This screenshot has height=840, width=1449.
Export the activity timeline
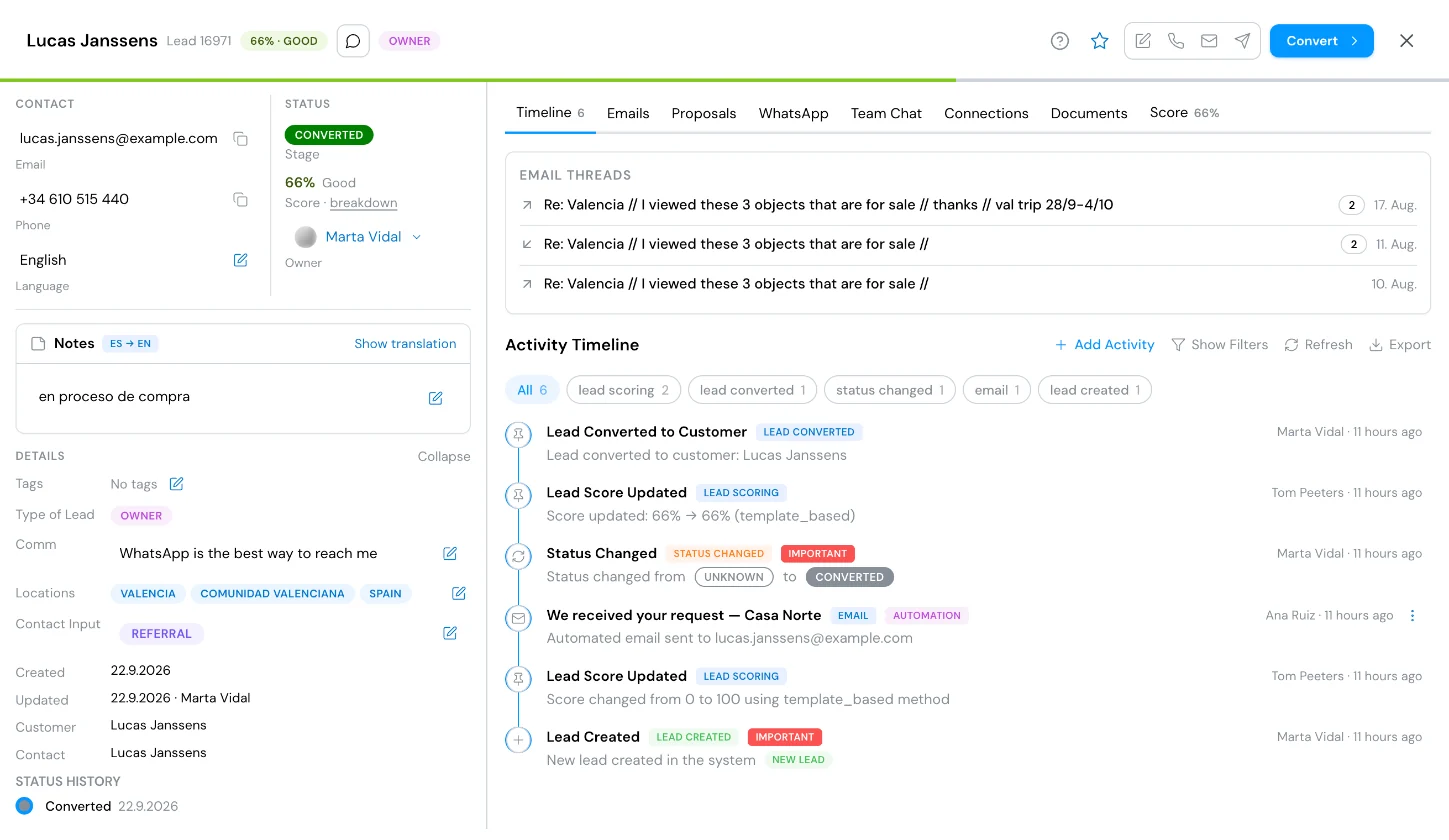pyautogui.click(x=1400, y=345)
